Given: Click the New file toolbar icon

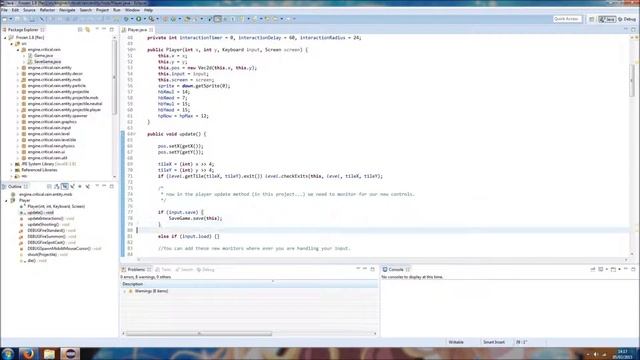Looking at the screenshot, I should pyautogui.click(x=5, y=19).
